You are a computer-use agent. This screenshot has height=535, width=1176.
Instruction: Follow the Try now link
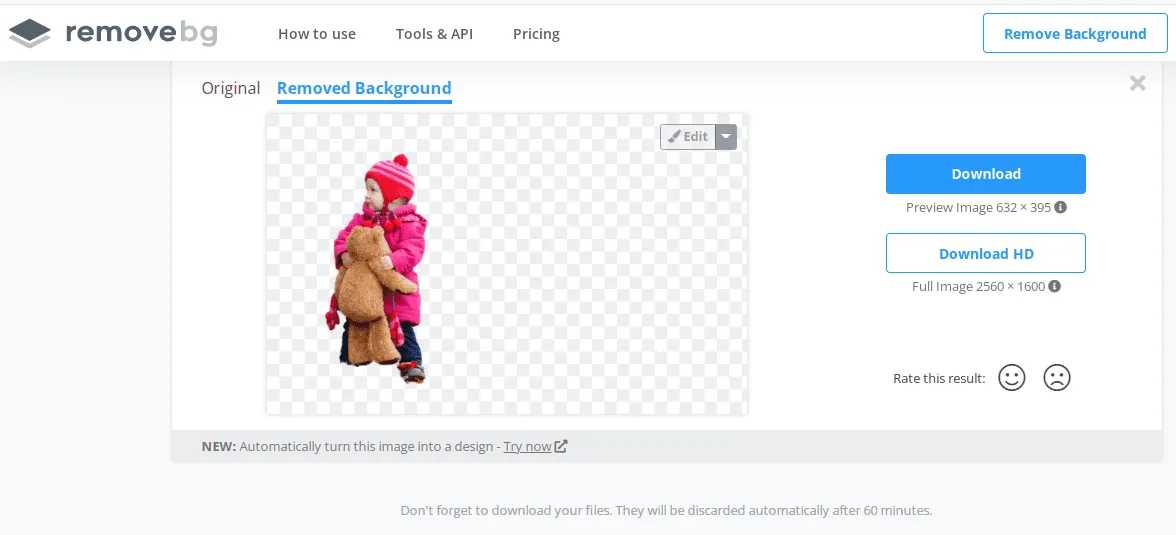(x=527, y=446)
